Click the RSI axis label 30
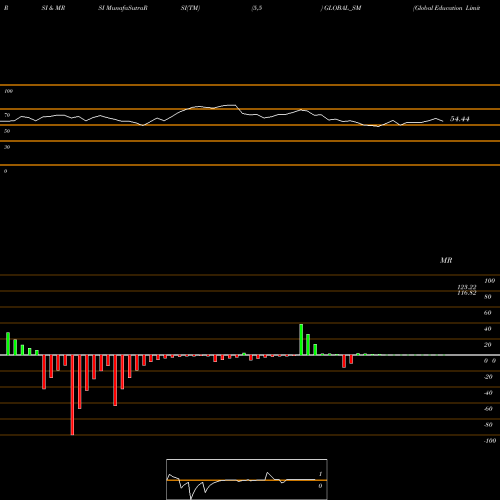Image resolution: width=500 pixels, height=500 pixels. point(7,147)
